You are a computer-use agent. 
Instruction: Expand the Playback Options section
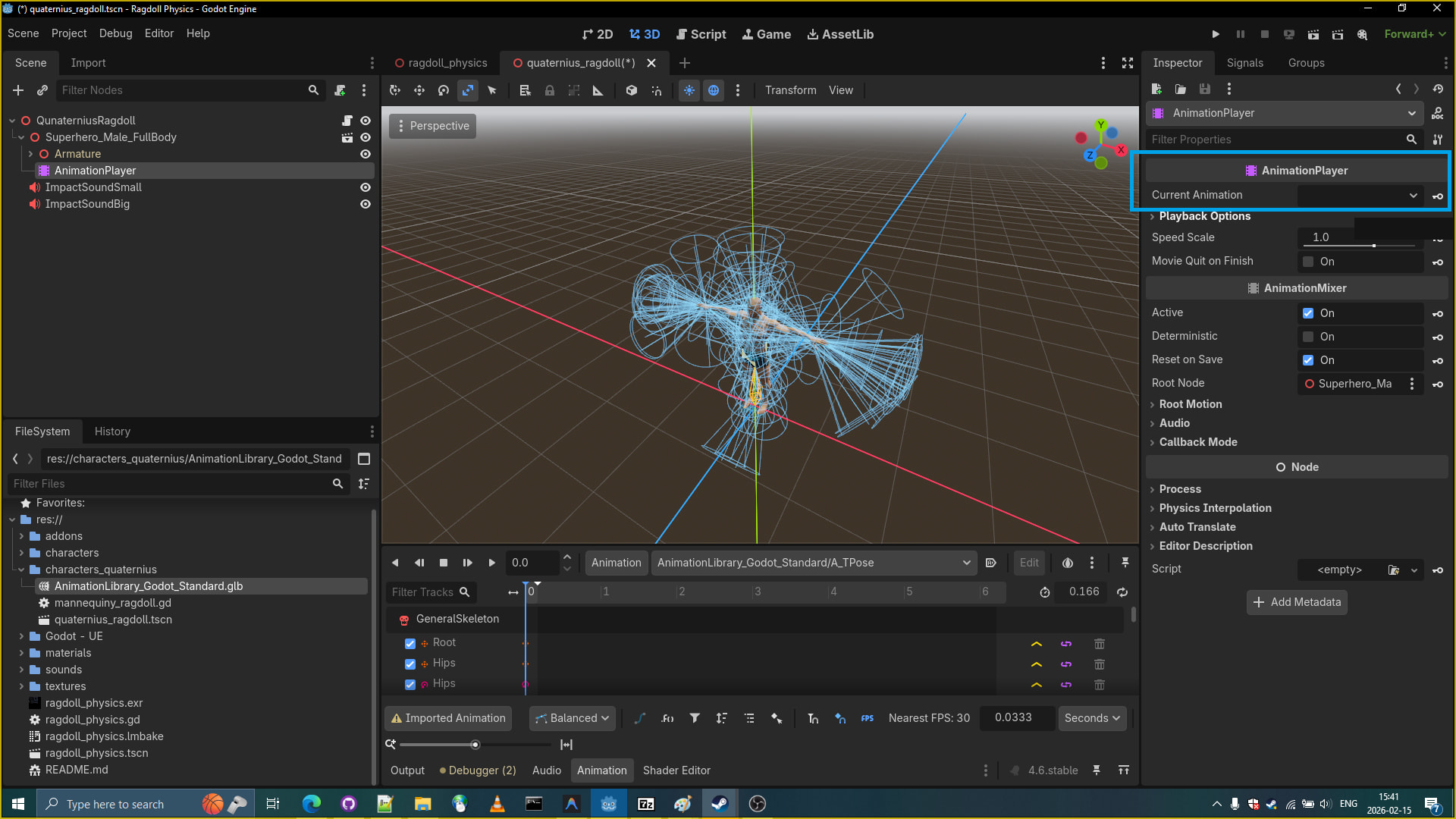pyautogui.click(x=1204, y=216)
